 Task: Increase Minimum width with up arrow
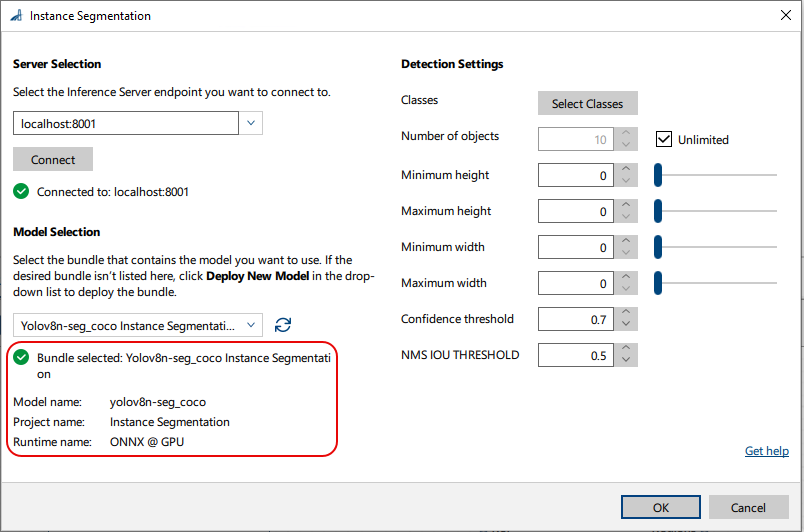626,241
